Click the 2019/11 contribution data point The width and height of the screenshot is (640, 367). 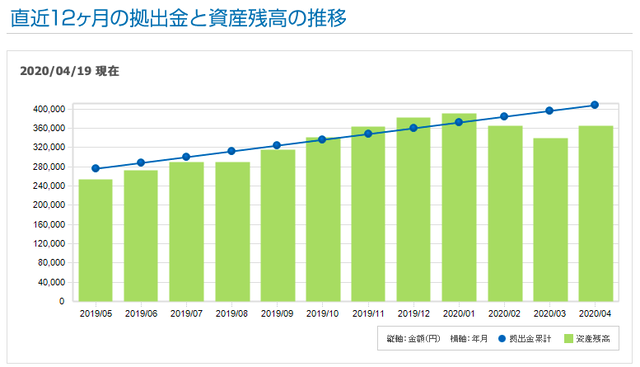coord(368,133)
